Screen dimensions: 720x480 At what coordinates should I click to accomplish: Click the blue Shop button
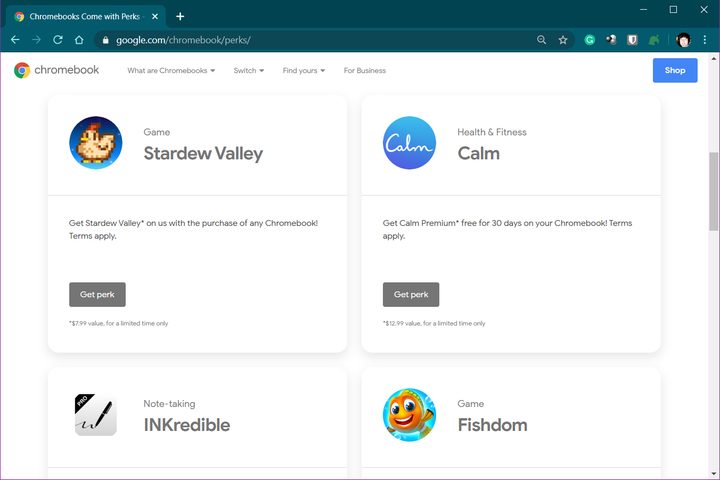click(675, 70)
